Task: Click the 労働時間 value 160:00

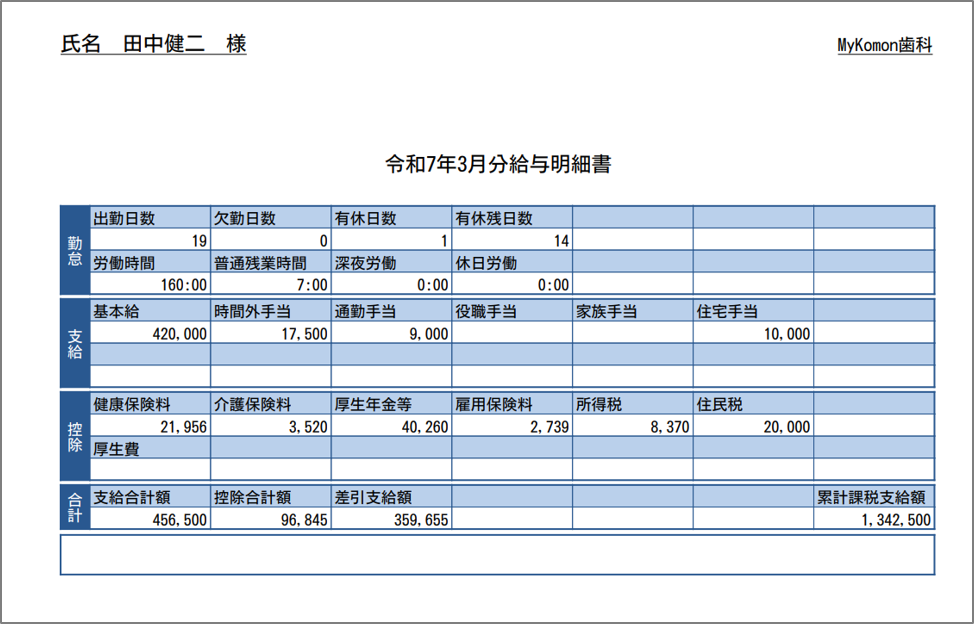Action: click(x=183, y=285)
